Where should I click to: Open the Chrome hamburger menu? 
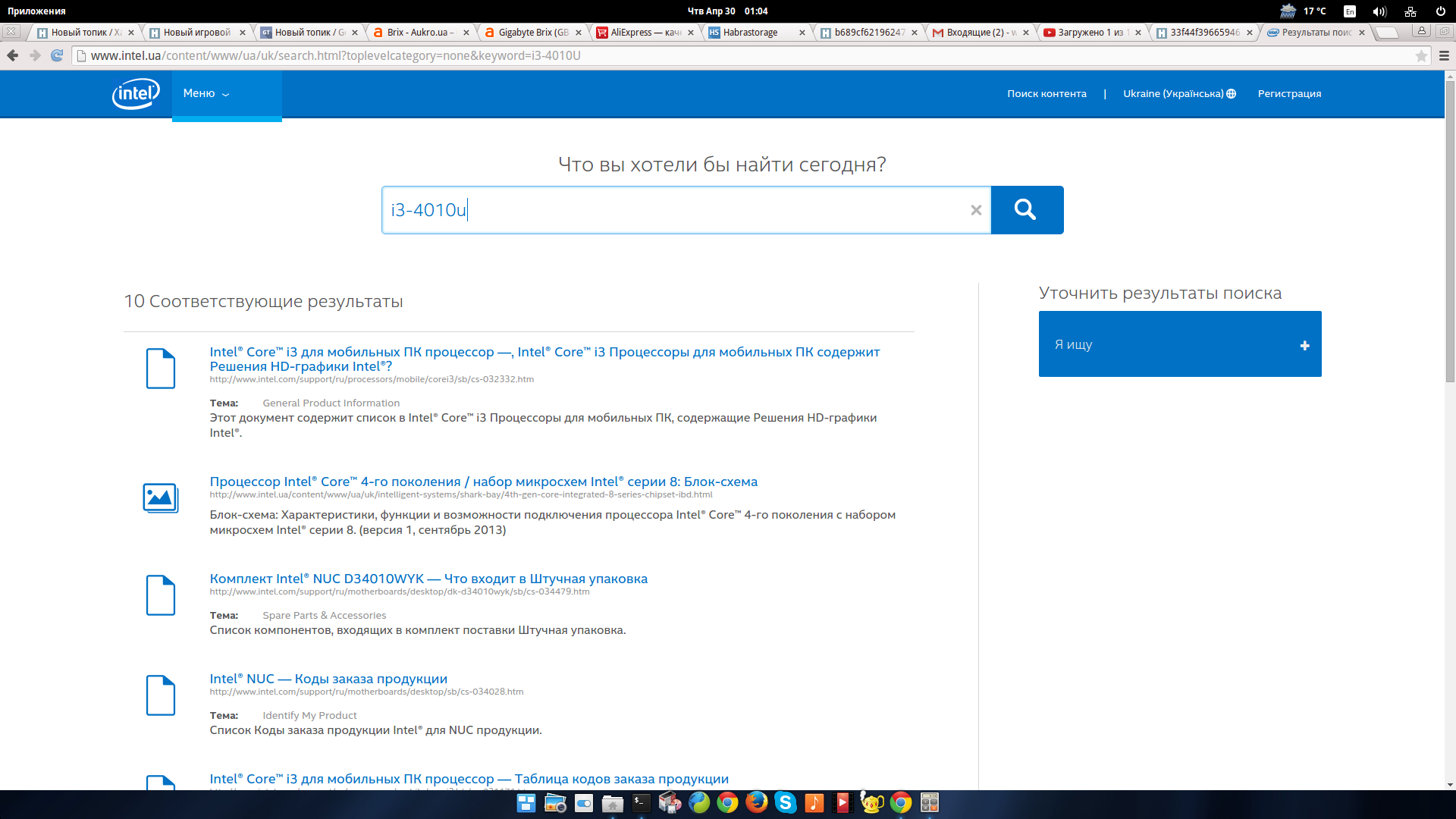coord(1444,56)
